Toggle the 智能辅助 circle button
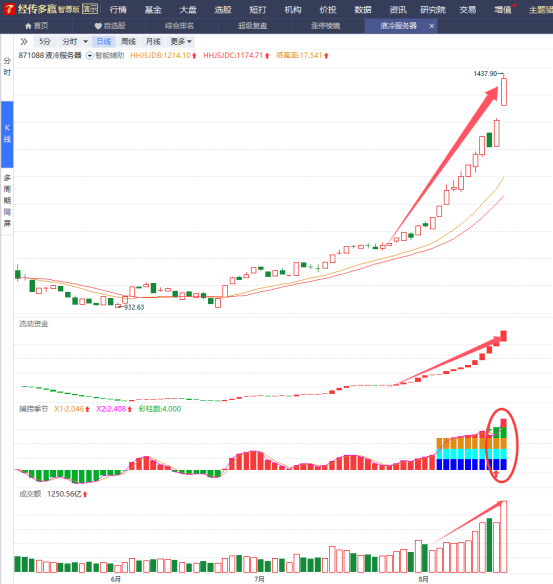The width and height of the screenshot is (553, 584). pos(89,56)
